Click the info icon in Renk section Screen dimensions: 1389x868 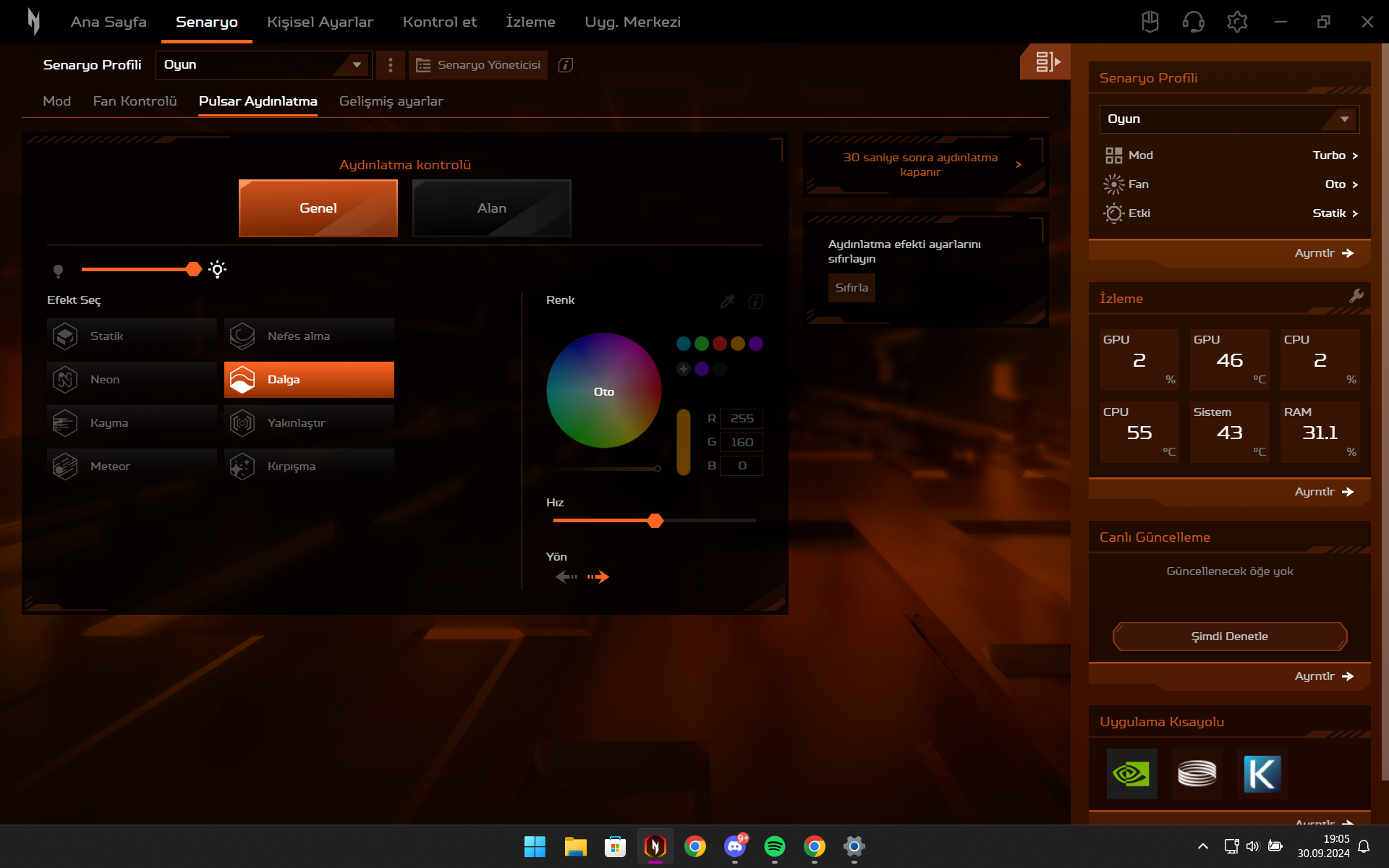(x=756, y=301)
